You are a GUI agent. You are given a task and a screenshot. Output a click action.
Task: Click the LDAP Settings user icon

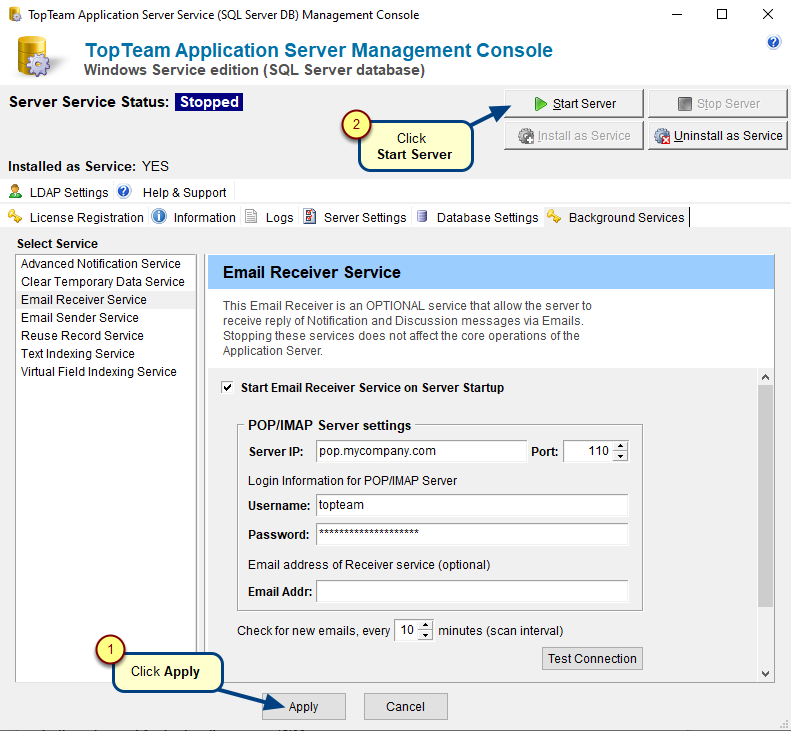coord(15,191)
